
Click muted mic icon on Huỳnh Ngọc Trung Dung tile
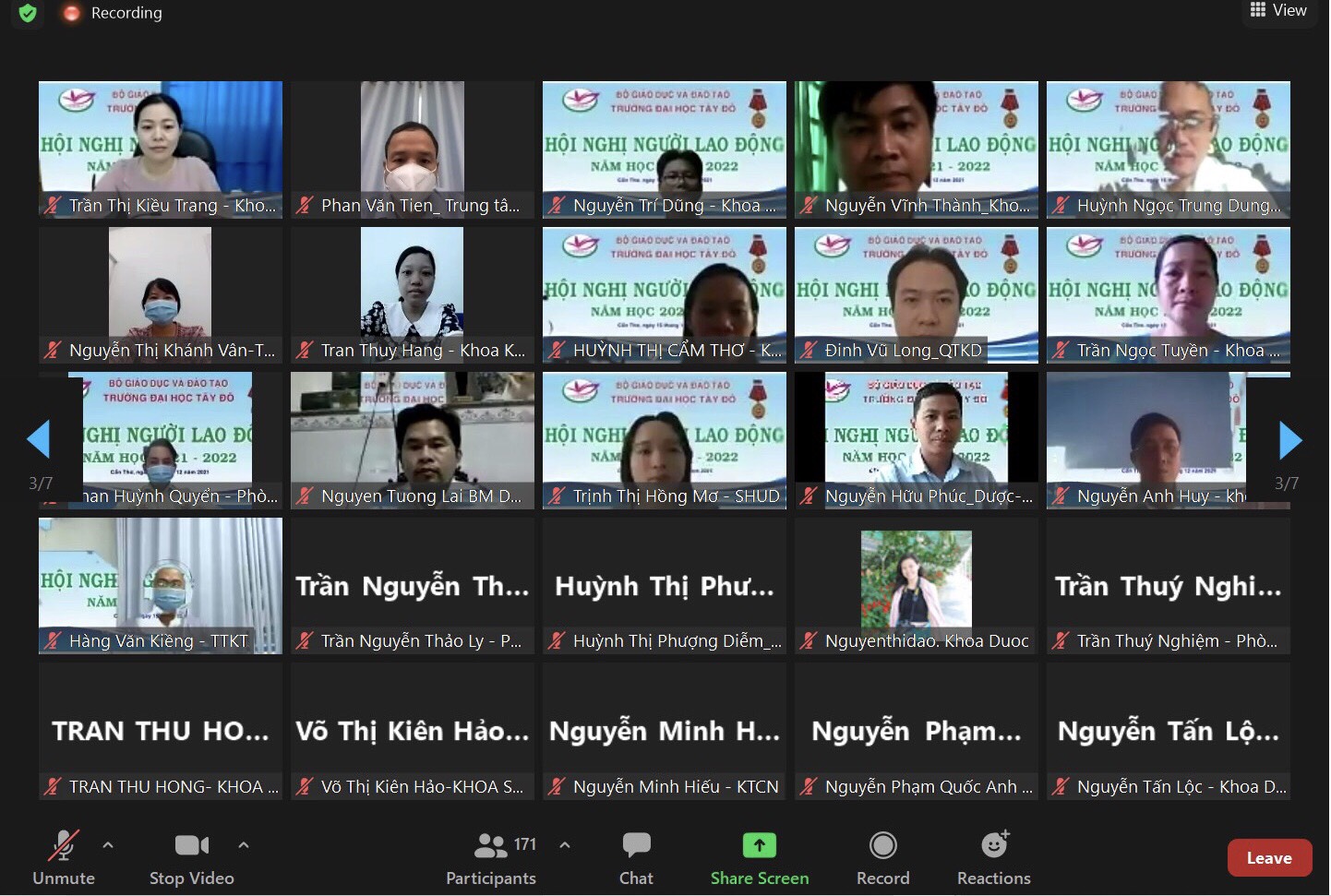point(1061,206)
